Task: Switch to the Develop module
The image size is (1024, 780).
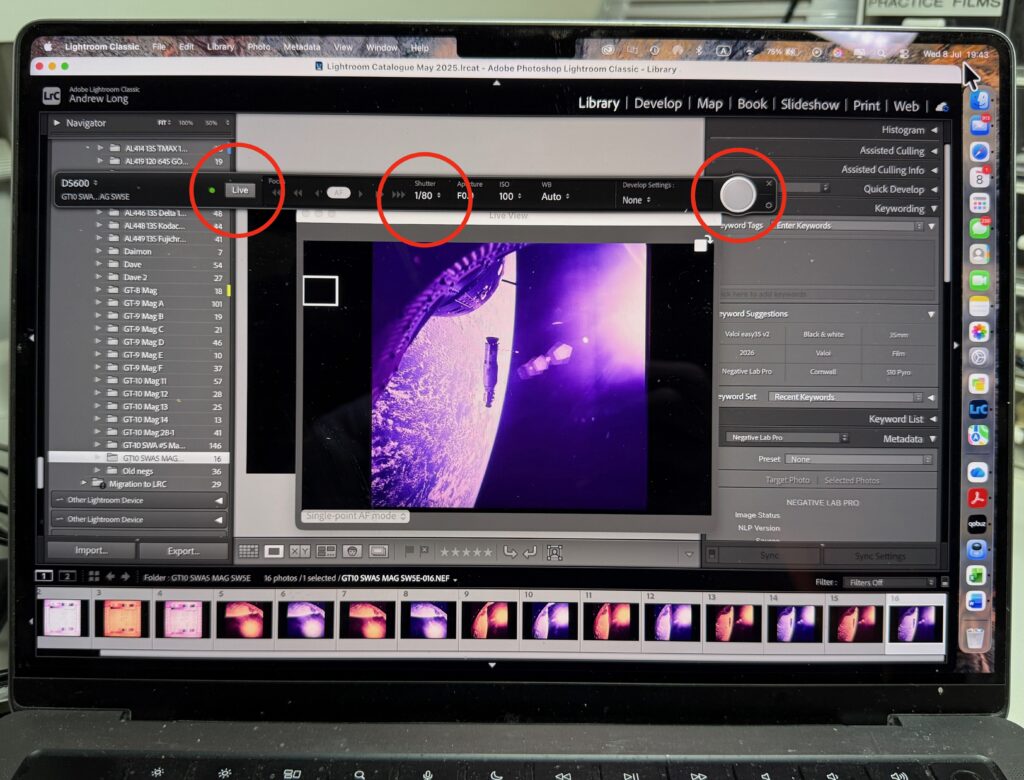Action: pyautogui.click(x=658, y=104)
